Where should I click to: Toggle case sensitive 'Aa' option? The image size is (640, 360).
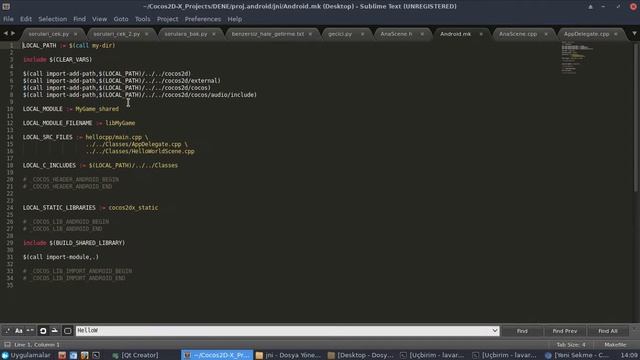19,331
